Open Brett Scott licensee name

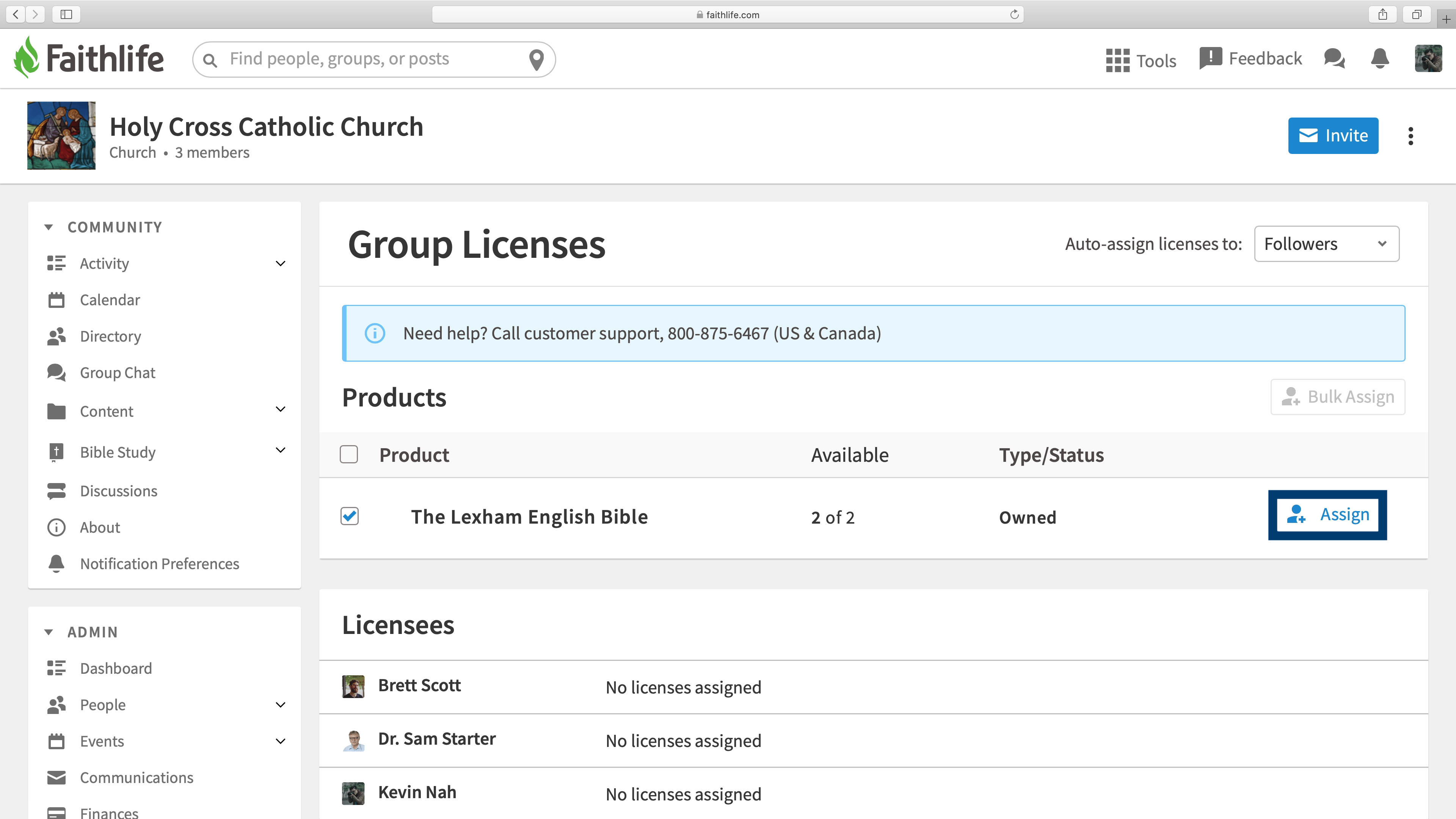pos(419,685)
